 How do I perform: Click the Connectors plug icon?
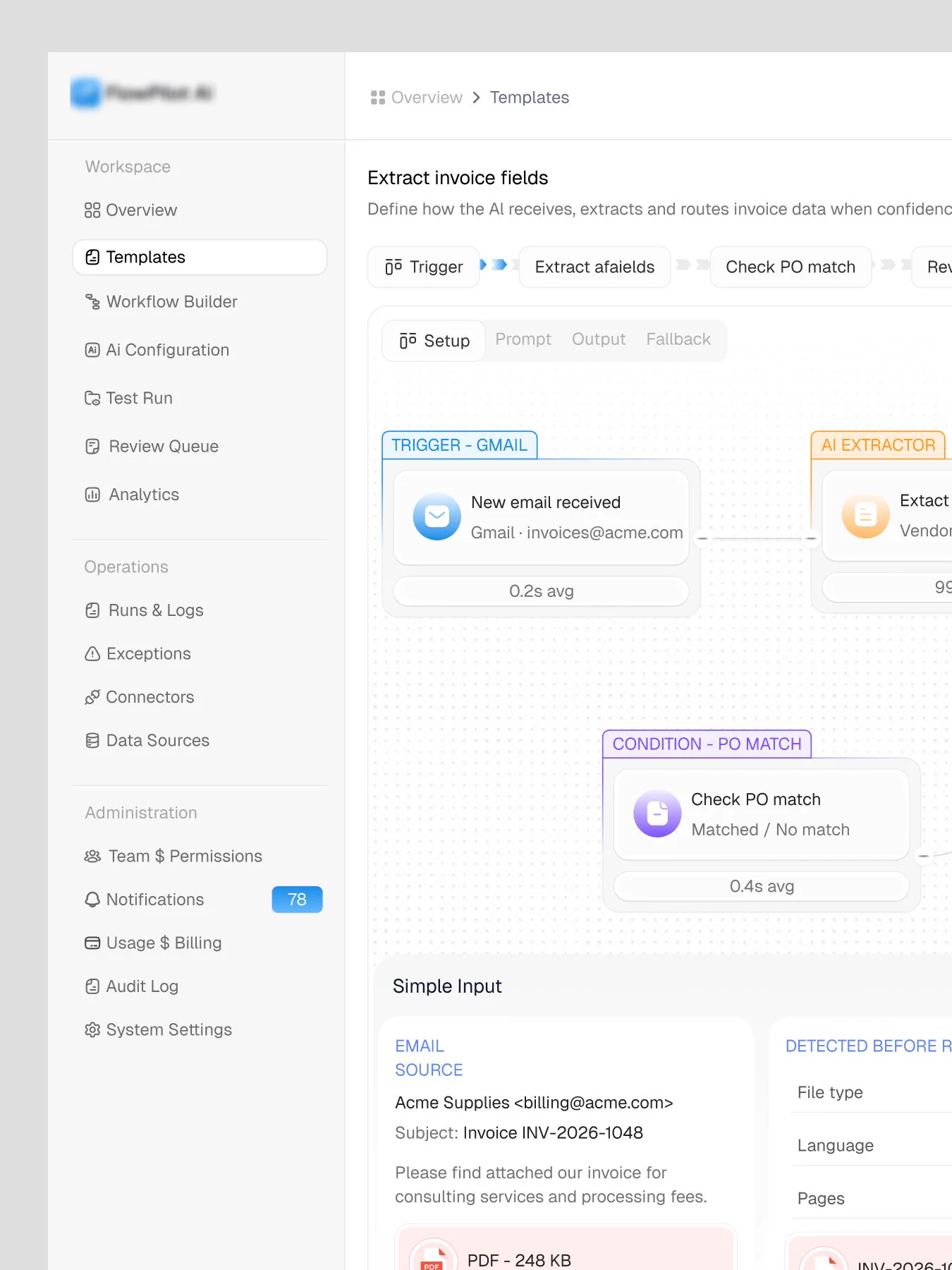click(92, 697)
